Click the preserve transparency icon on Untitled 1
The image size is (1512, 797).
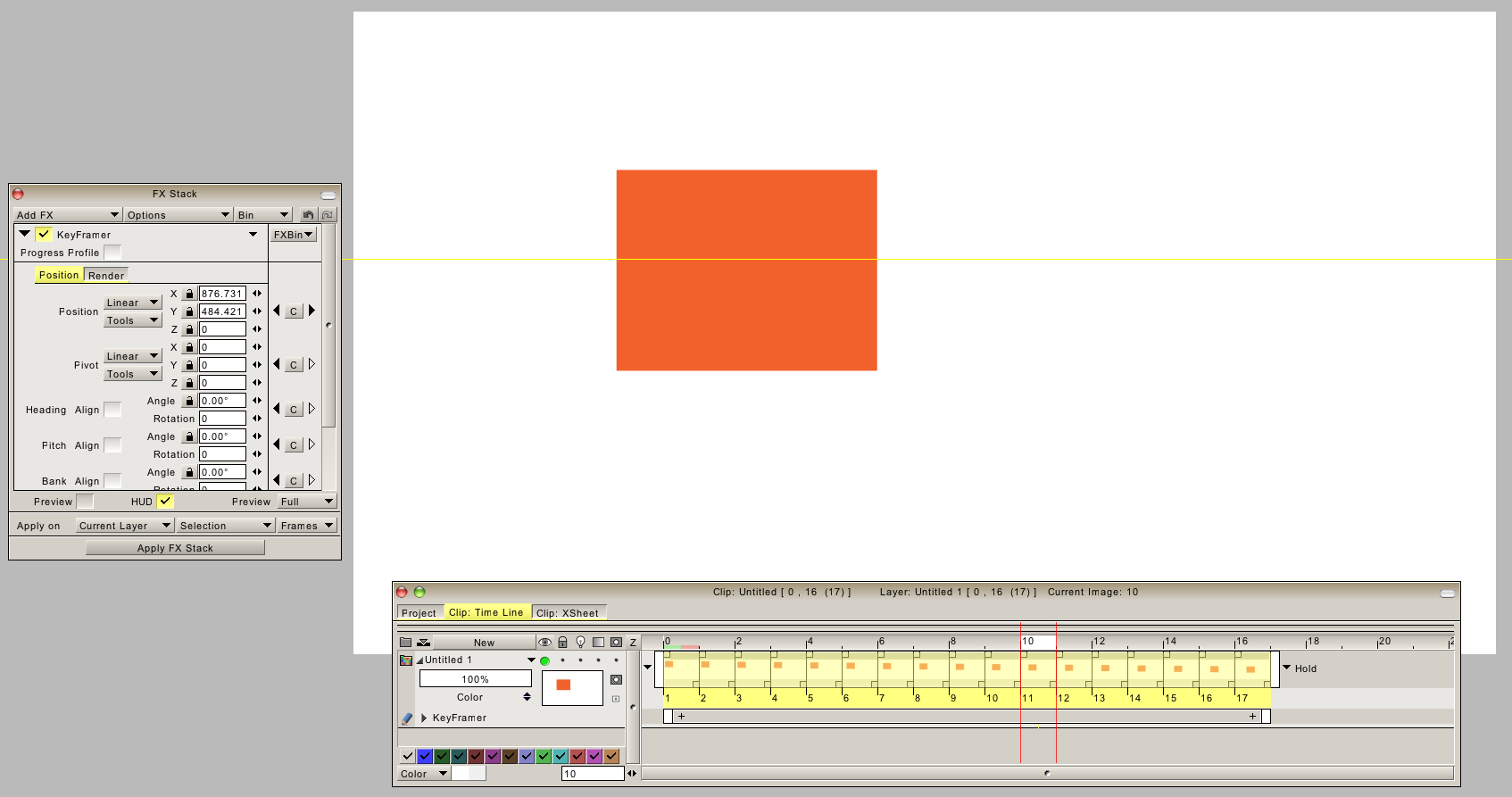(616, 679)
